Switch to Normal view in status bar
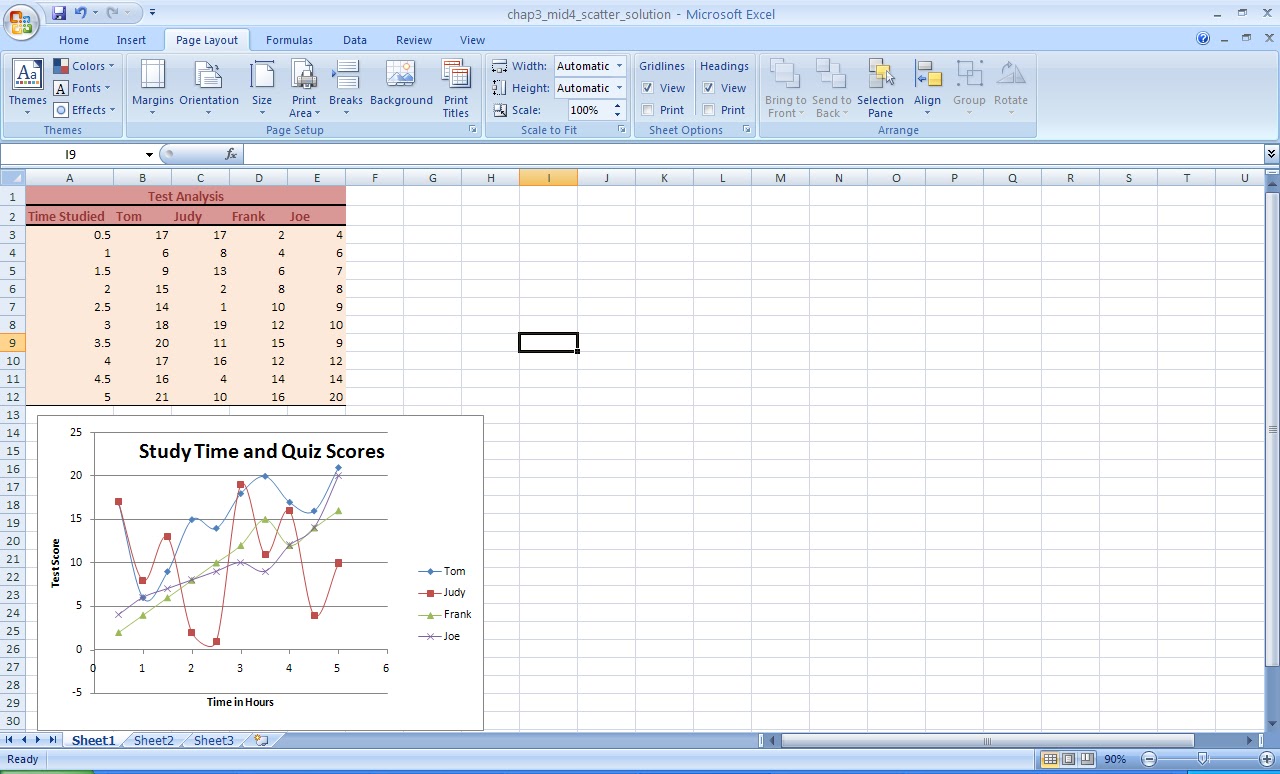Viewport: 1280px width, 774px height. (x=1050, y=759)
